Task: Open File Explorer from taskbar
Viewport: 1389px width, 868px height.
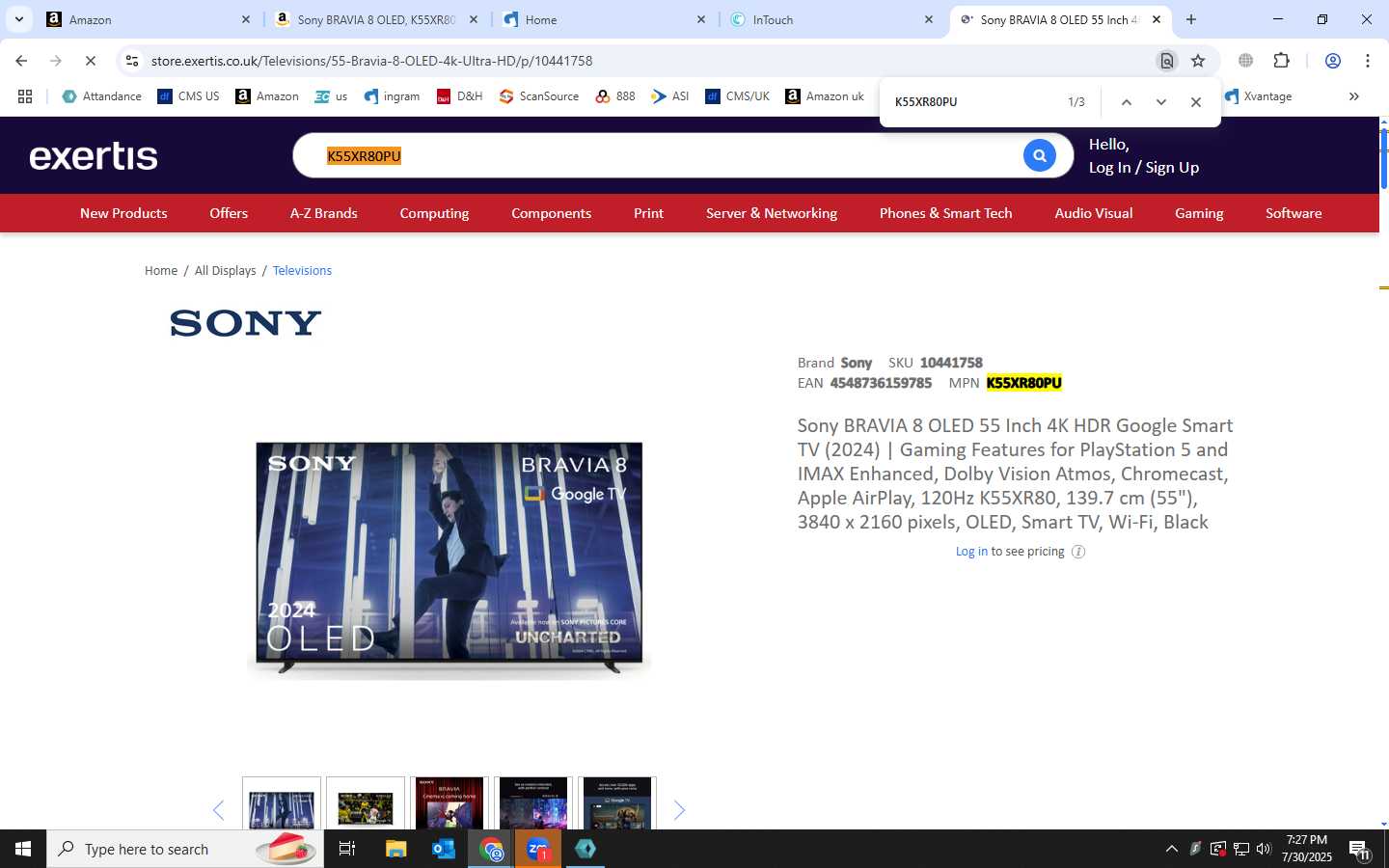Action: pyautogui.click(x=395, y=849)
